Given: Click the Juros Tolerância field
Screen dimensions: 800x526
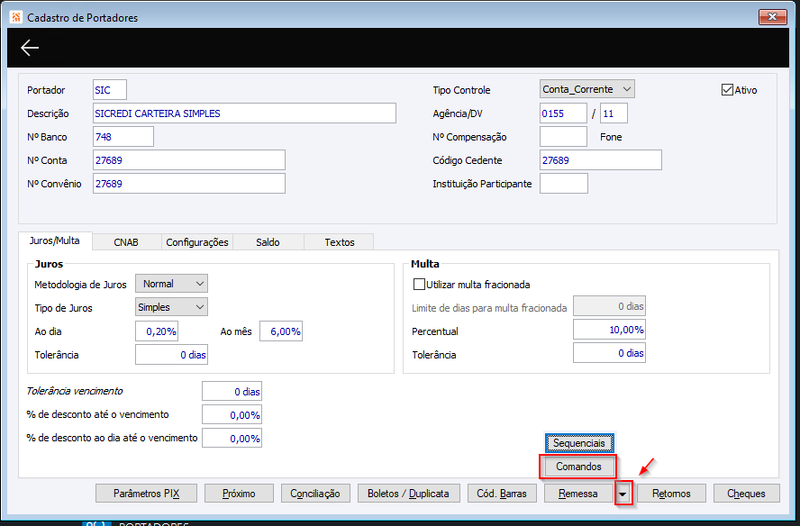Looking at the screenshot, I should point(171,355).
